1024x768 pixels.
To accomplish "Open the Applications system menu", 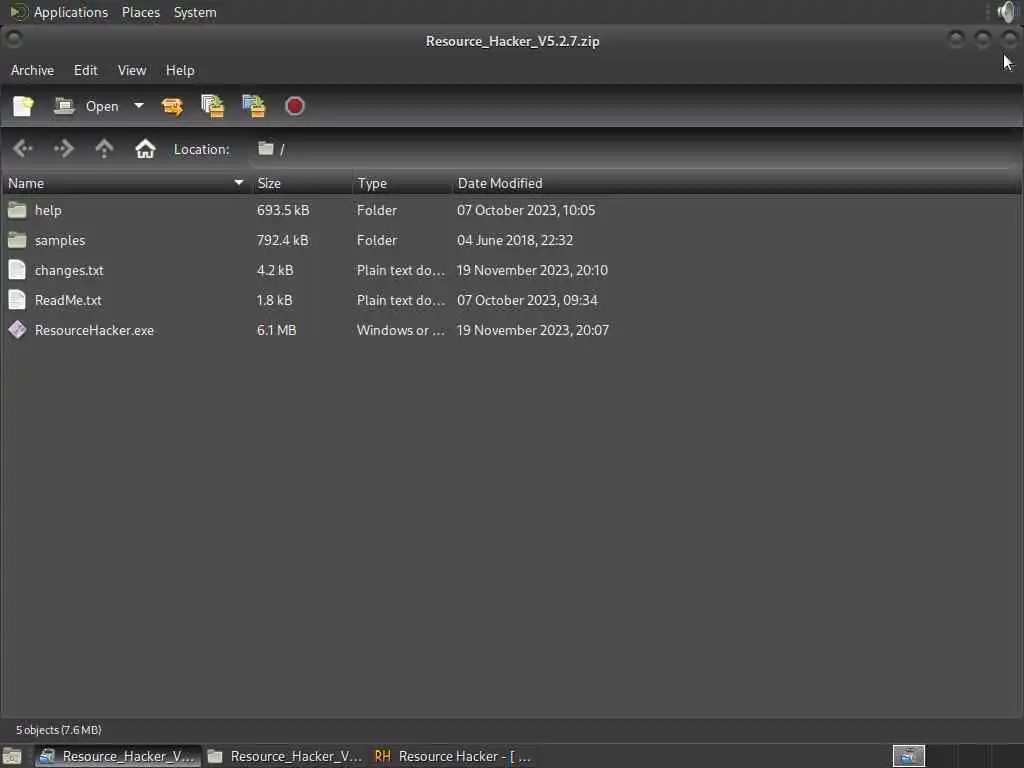I will tap(71, 12).
